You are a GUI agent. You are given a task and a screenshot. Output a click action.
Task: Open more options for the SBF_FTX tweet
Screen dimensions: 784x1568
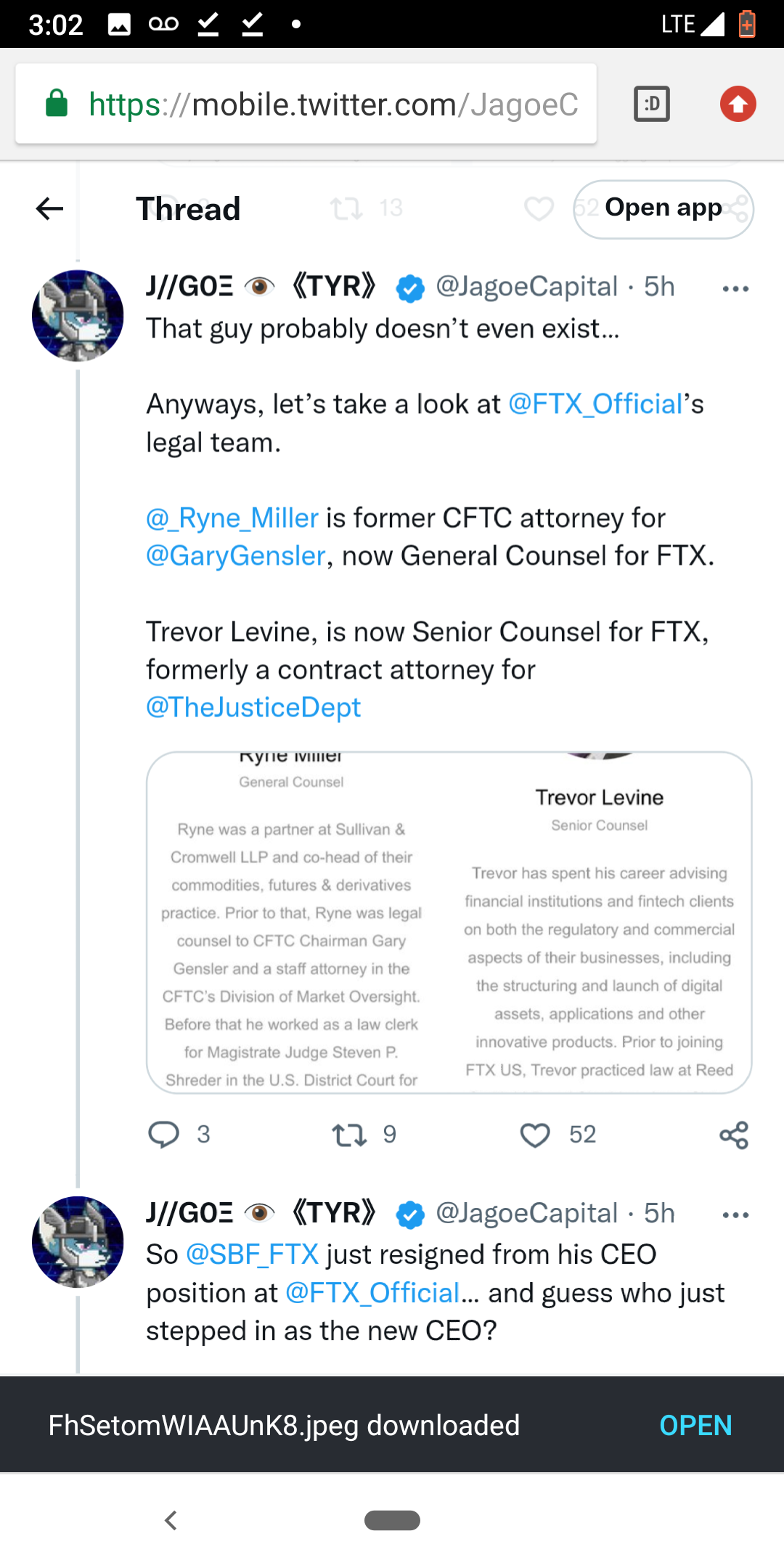coord(735,1215)
